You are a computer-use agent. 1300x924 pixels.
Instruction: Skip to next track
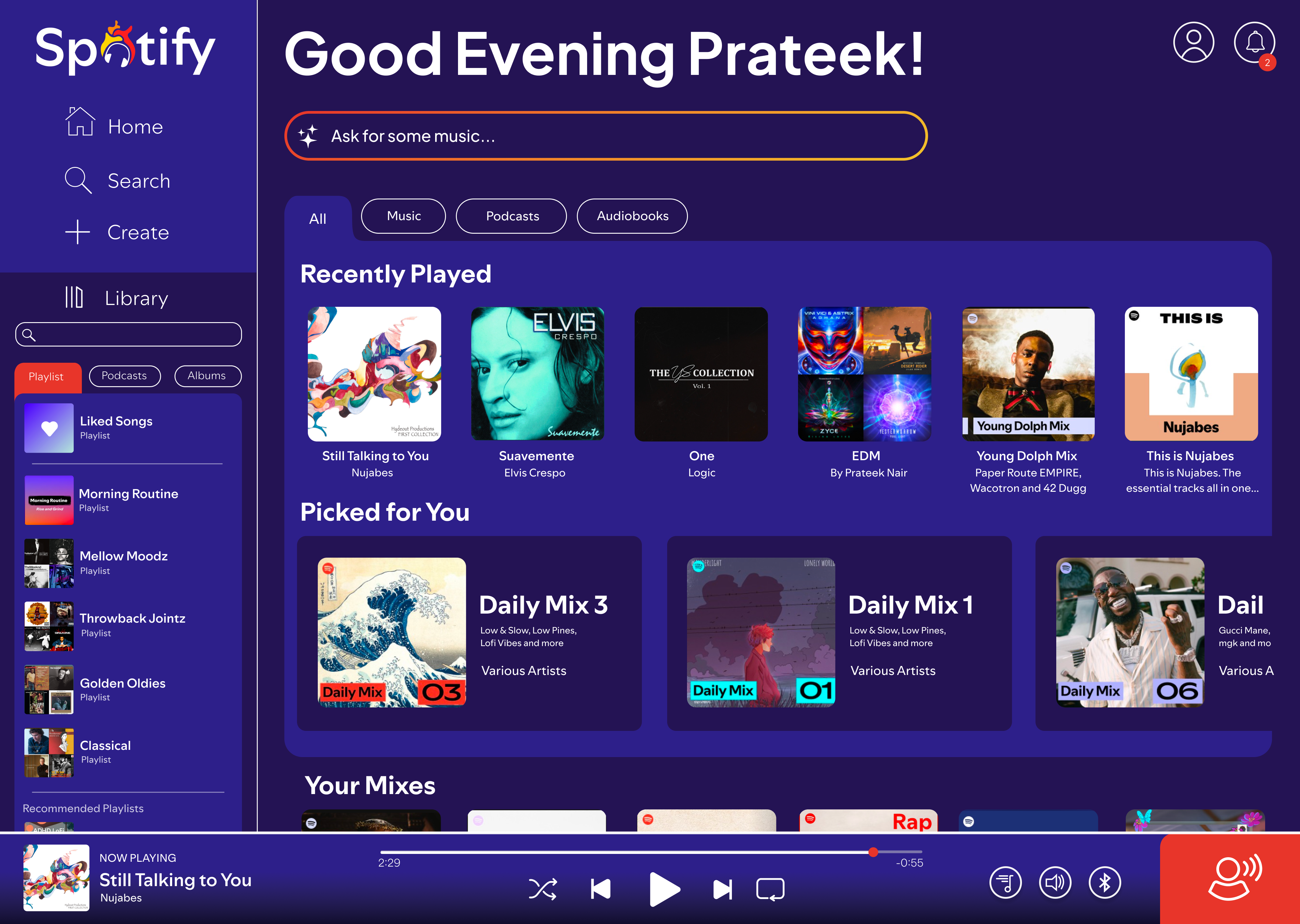[x=723, y=889]
